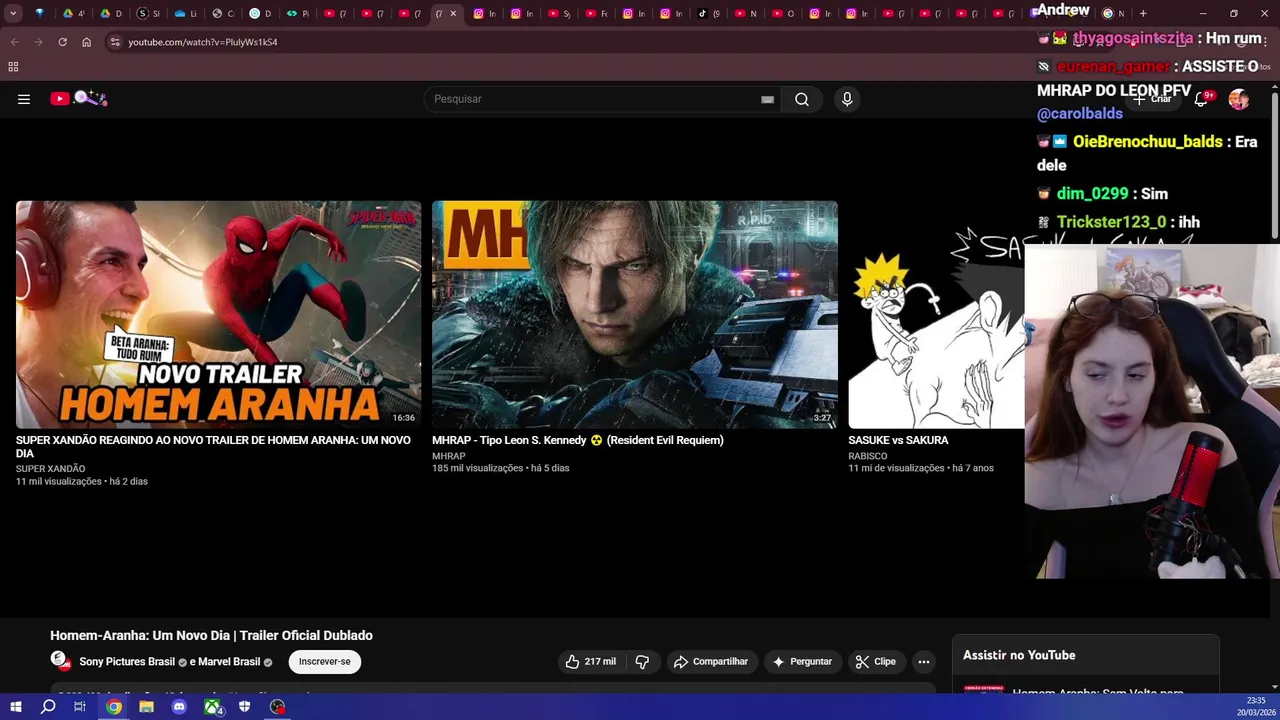Open MHRAP channel name
The image size is (1280, 720).
click(449, 456)
